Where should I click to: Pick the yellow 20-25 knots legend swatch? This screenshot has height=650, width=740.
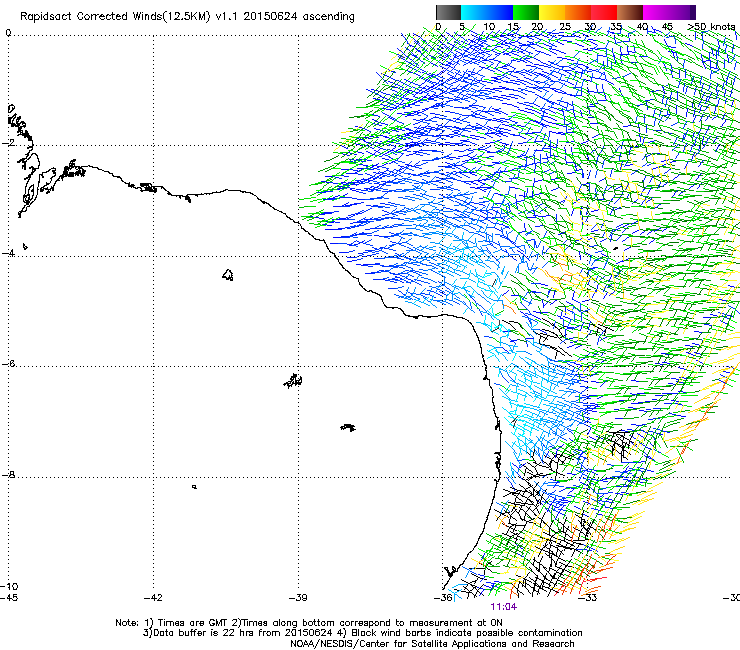pyautogui.click(x=552, y=12)
